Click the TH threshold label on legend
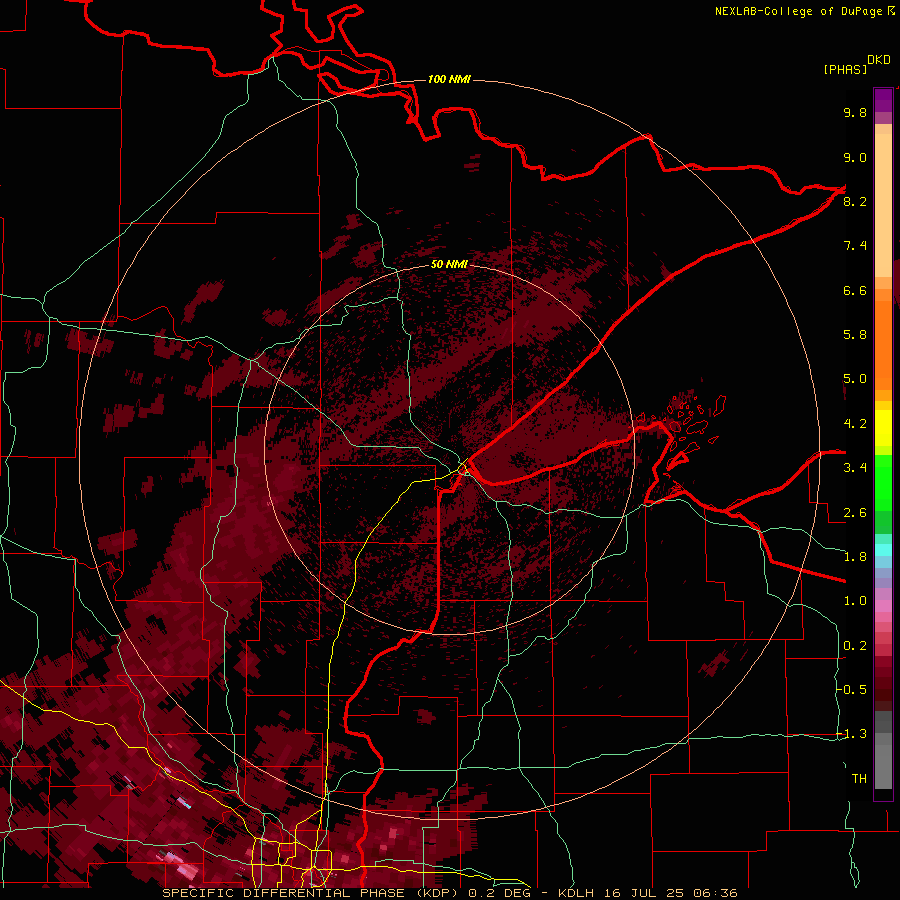 859,779
